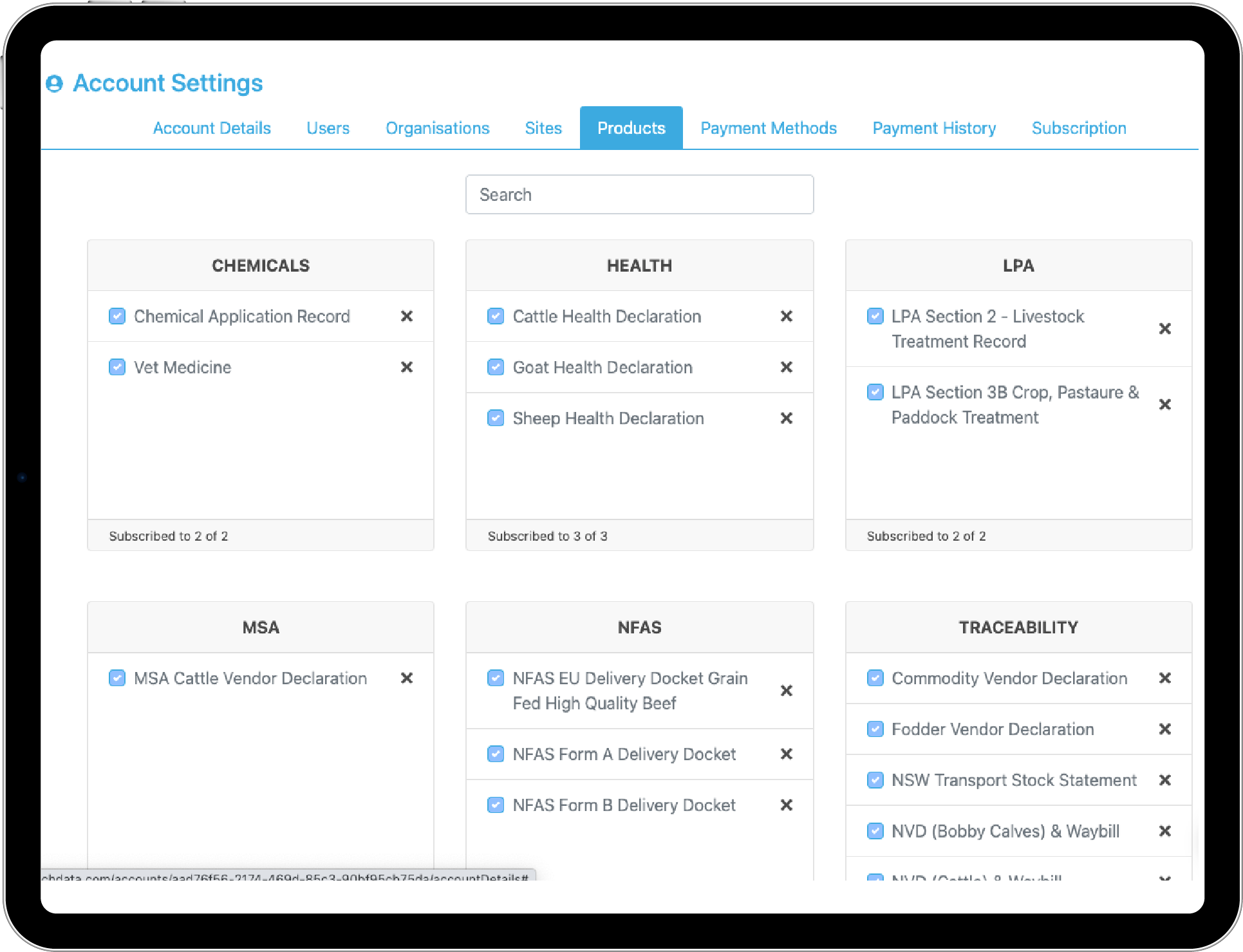View the Payment History tab
This screenshot has height=952, width=1243.
point(934,128)
